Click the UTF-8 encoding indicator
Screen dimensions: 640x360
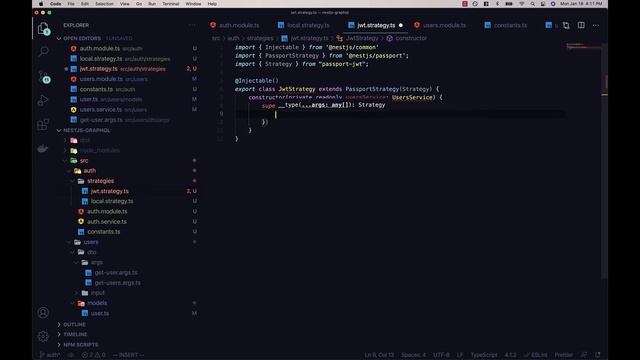[441, 355]
